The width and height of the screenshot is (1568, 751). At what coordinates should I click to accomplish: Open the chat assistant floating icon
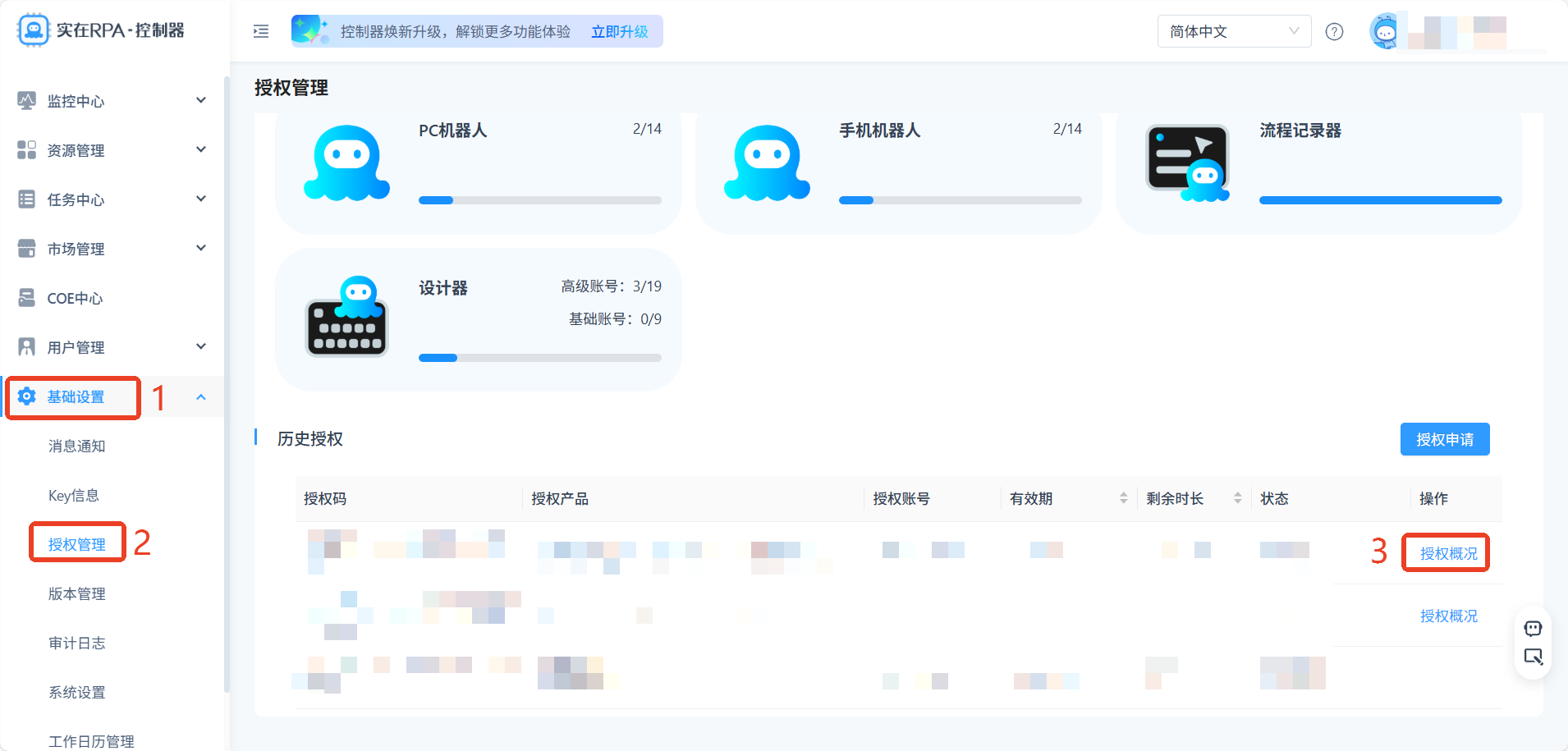coord(1533,629)
